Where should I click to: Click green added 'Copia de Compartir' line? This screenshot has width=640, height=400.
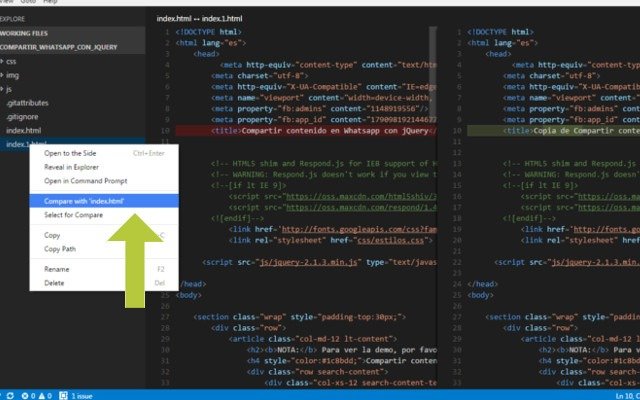tap(553, 131)
